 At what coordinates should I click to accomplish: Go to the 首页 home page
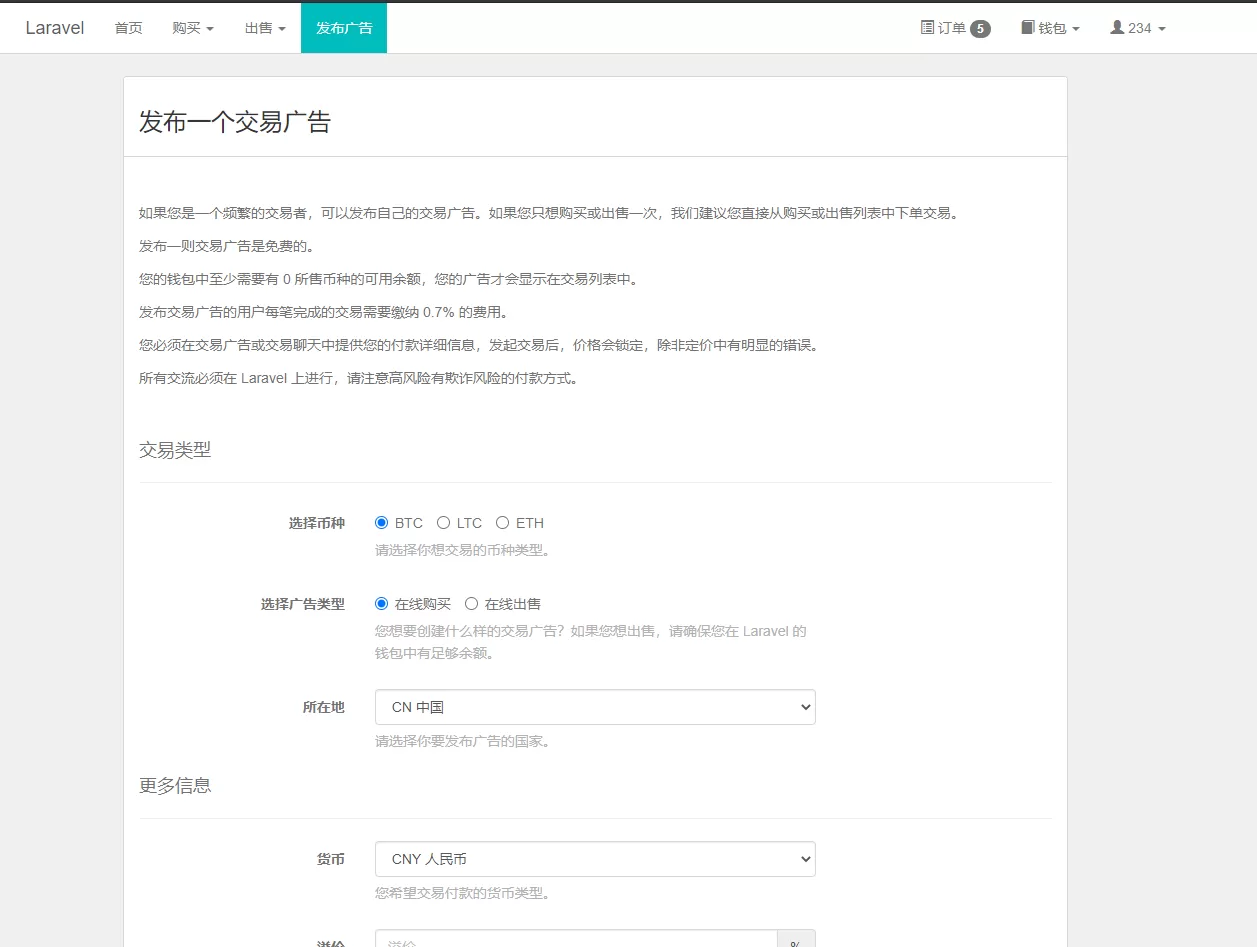[128, 28]
